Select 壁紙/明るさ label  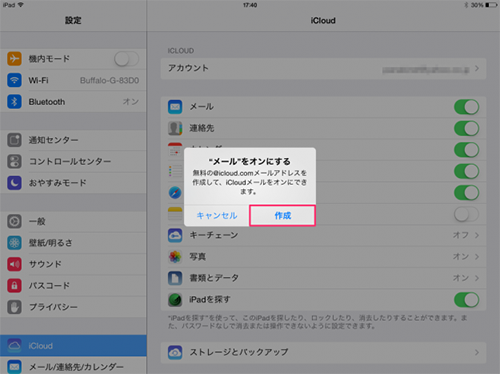tap(50, 243)
